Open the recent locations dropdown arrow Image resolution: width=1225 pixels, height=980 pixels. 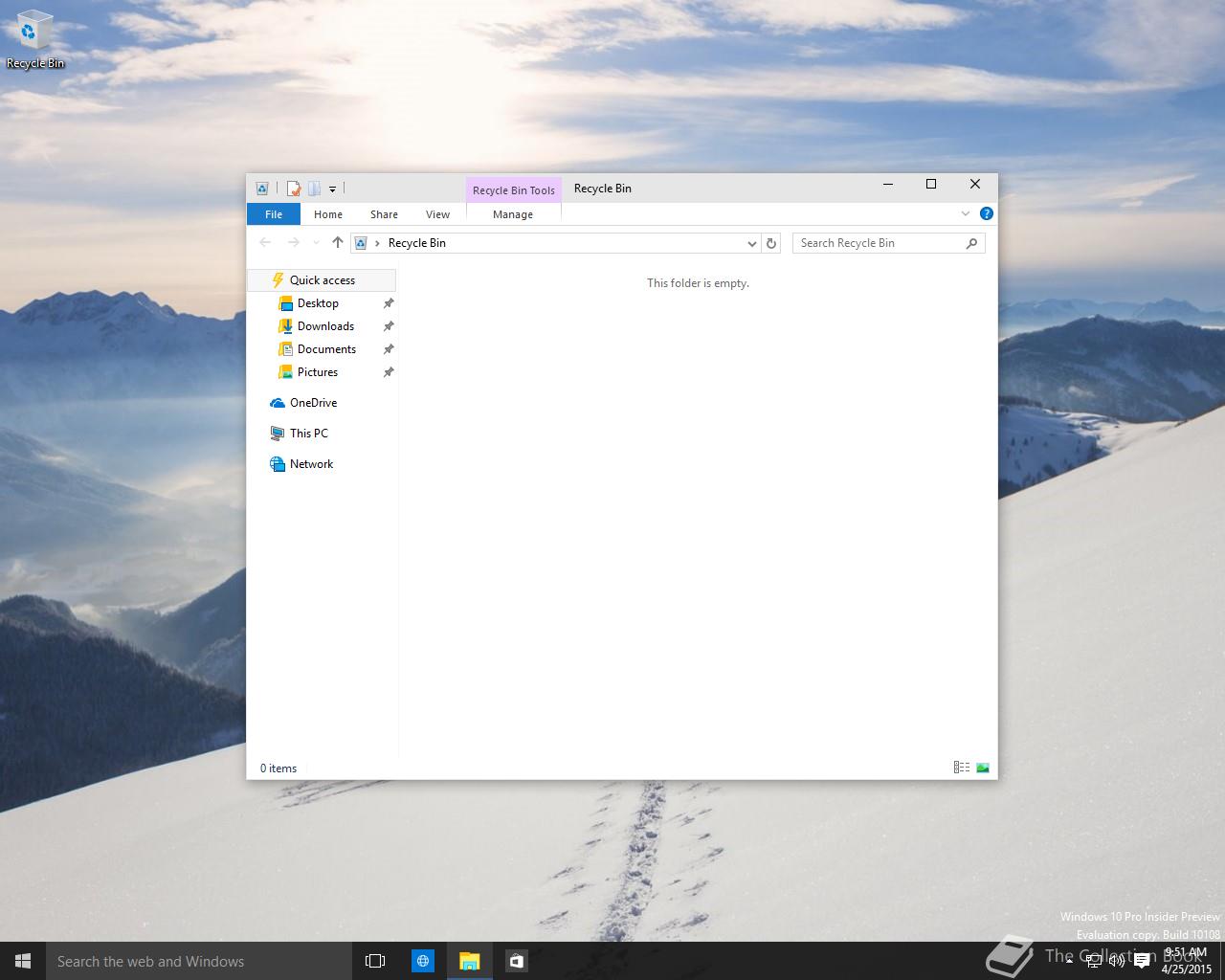tap(316, 243)
